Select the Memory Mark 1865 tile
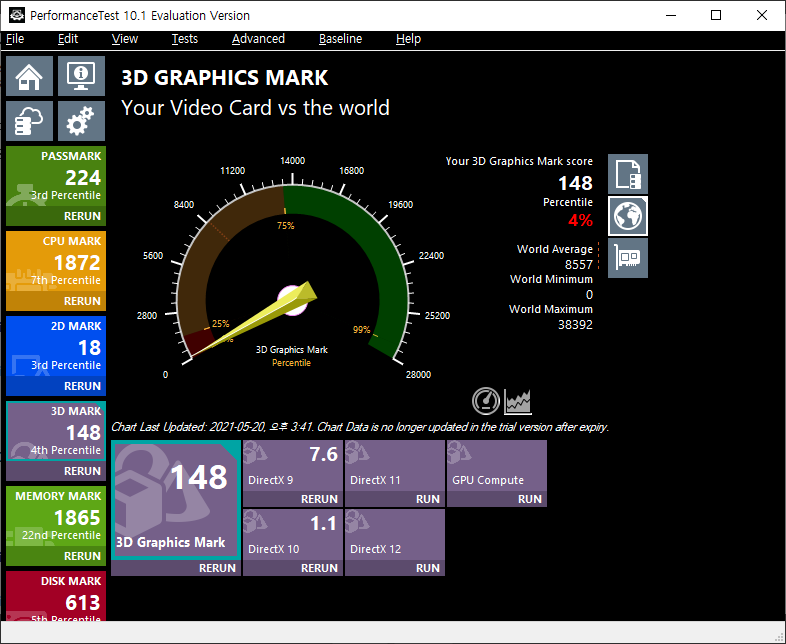The image size is (786, 644). [56, 516]
